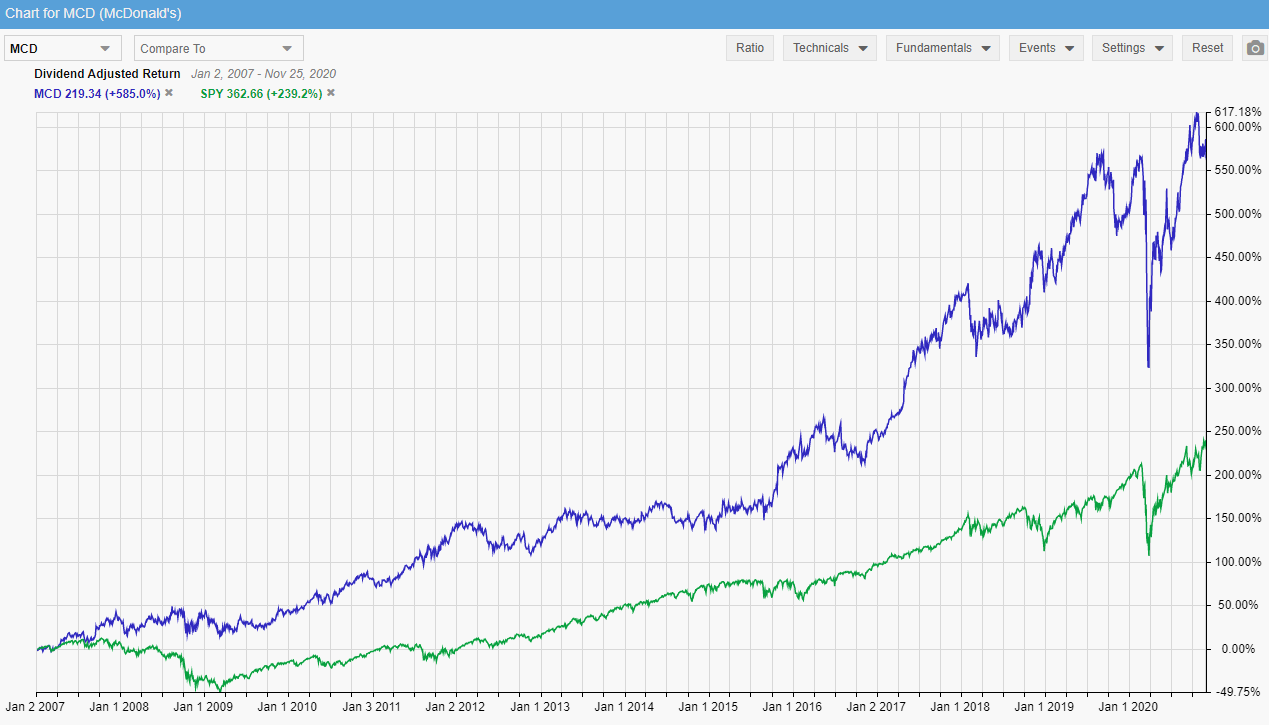The image size is (1269, 725).
Task: Remove SPY series with its x icon
Action: [331, 93]
